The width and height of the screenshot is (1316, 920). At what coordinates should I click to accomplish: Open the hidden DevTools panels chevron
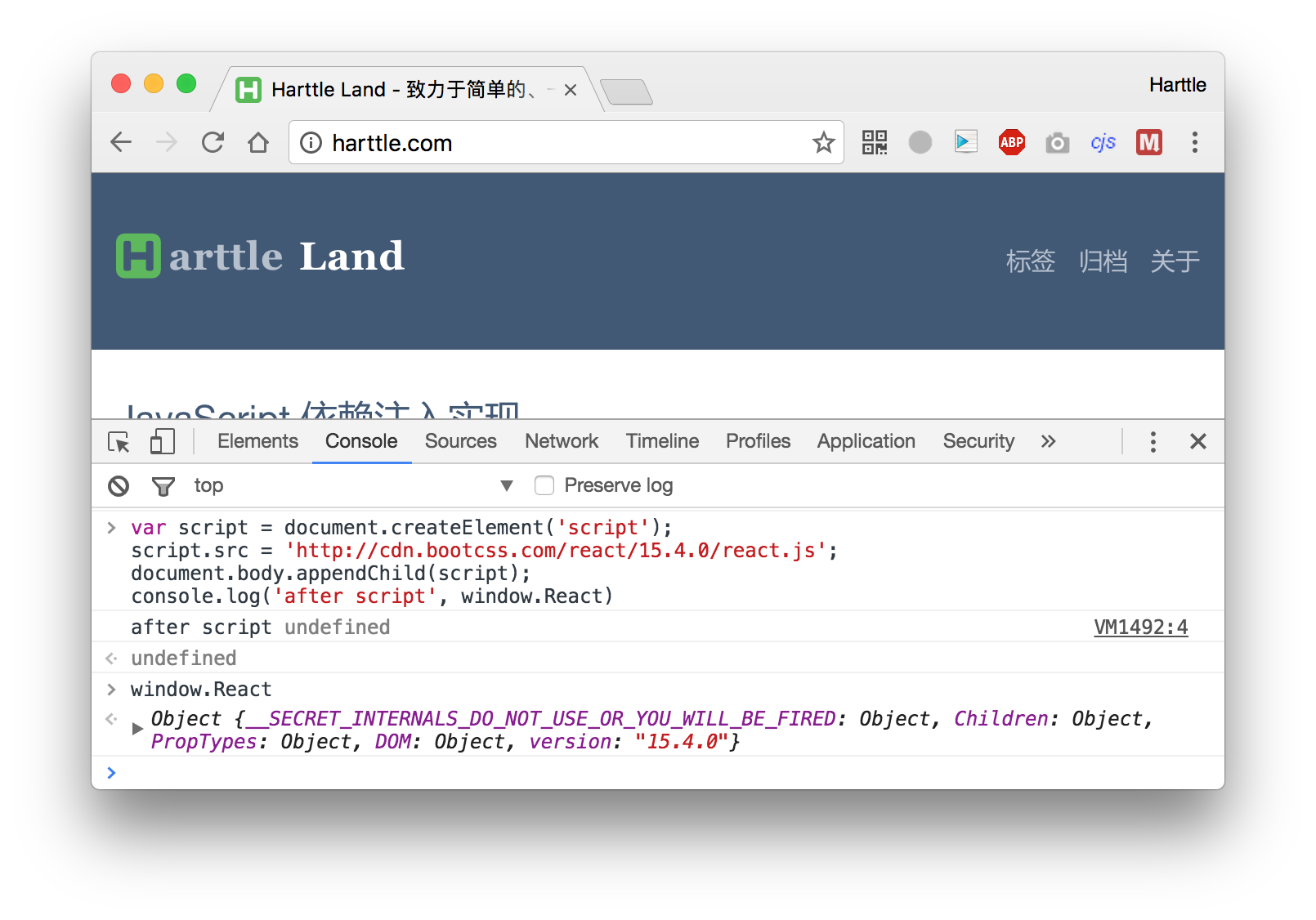(1049, 441)
